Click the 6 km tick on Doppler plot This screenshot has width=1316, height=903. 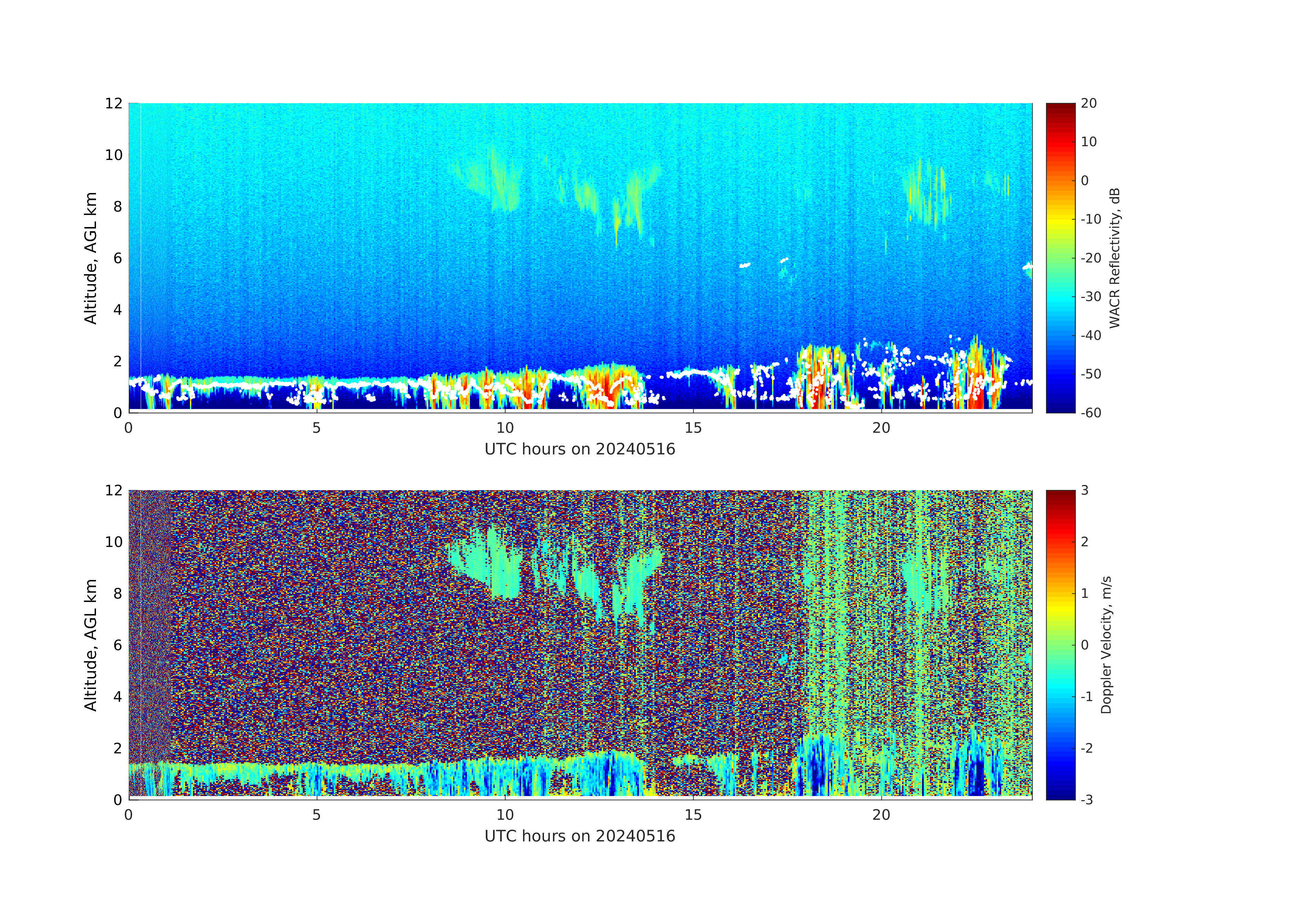[x=117, y=645]
